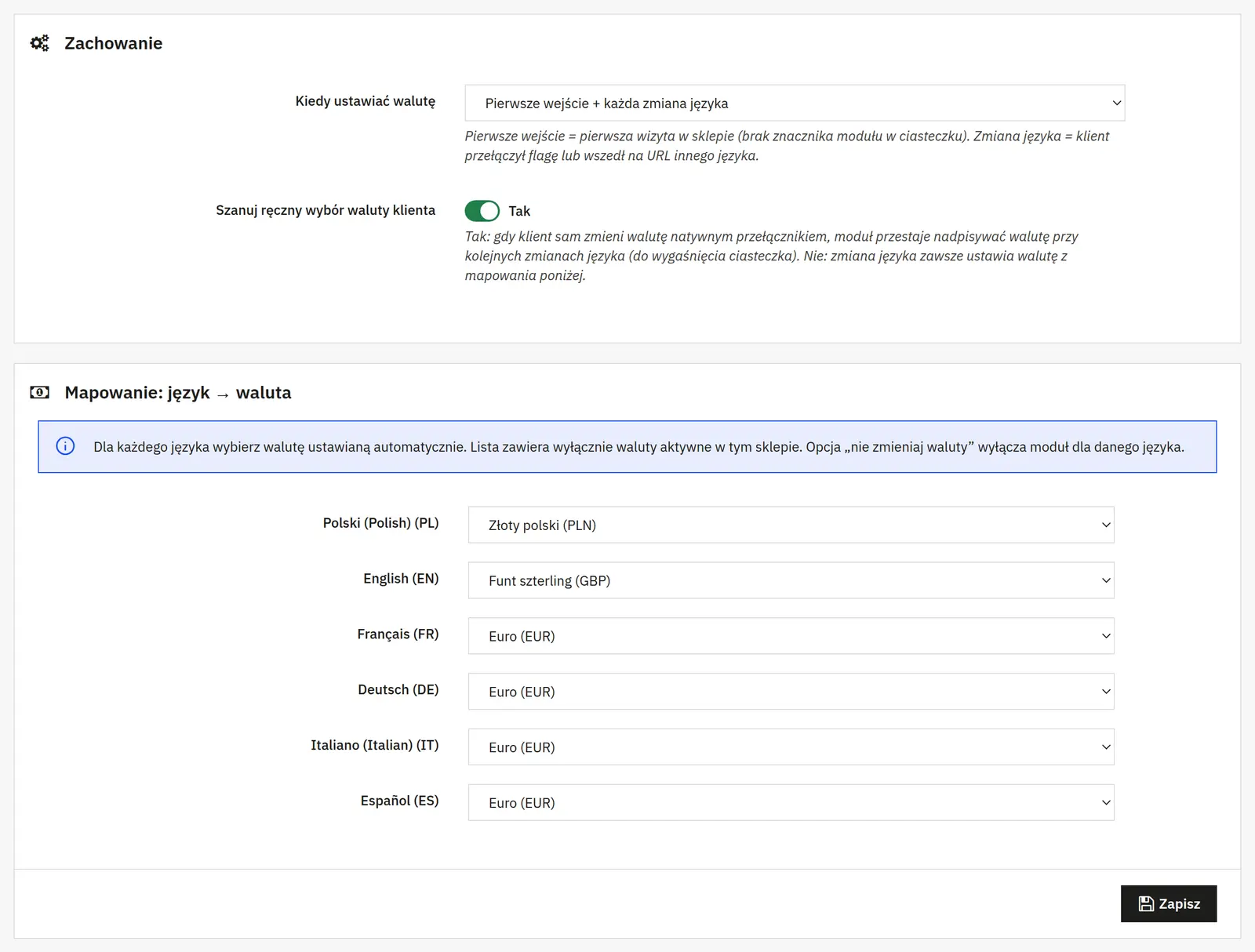Click the 'Szanuj ręczny wybór waluty klienta' label
The width and height of the screenshot is (1255, 952).
click(x=326, y=210)
